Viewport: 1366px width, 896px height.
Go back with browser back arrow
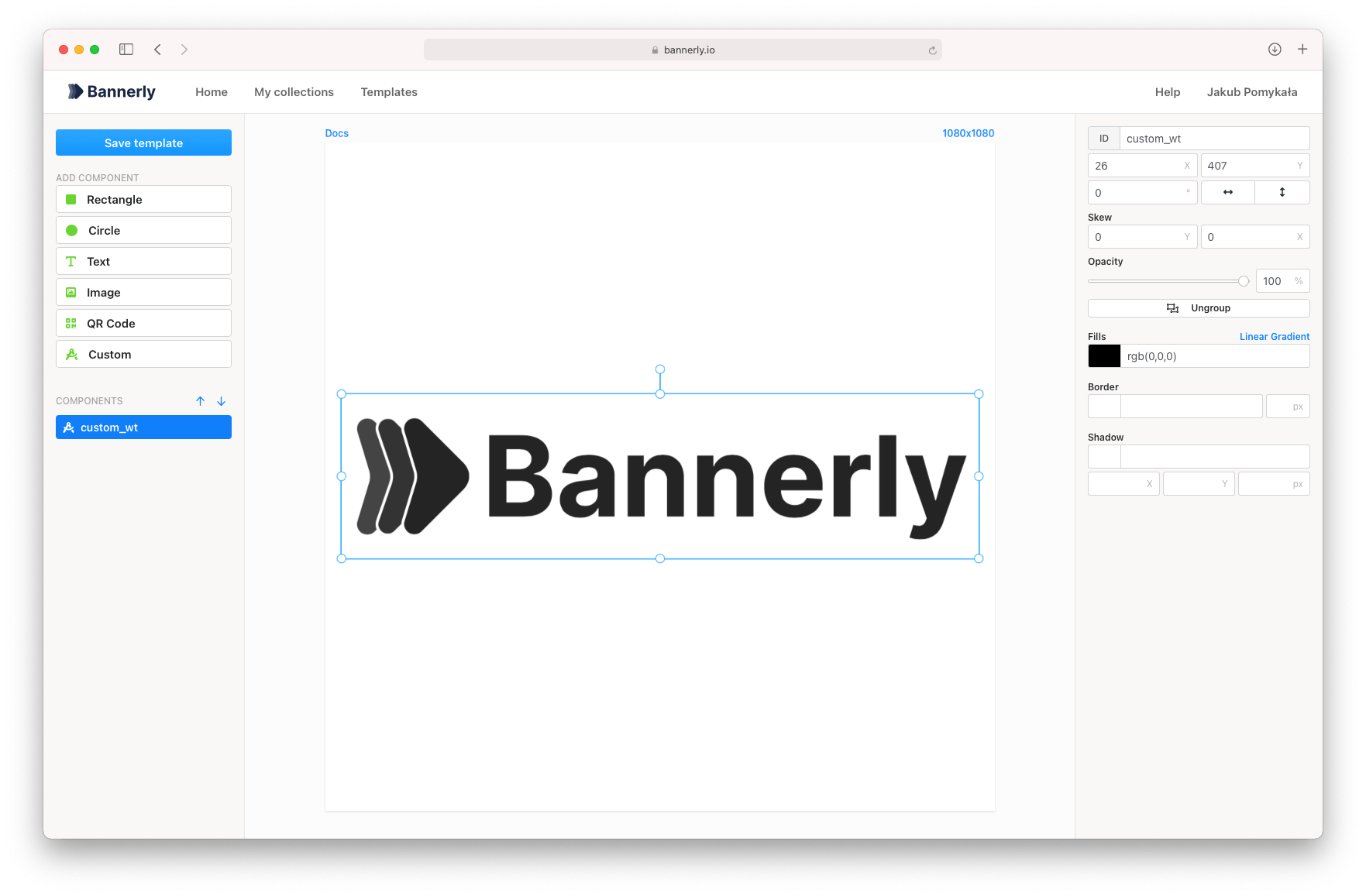[157, 50]
